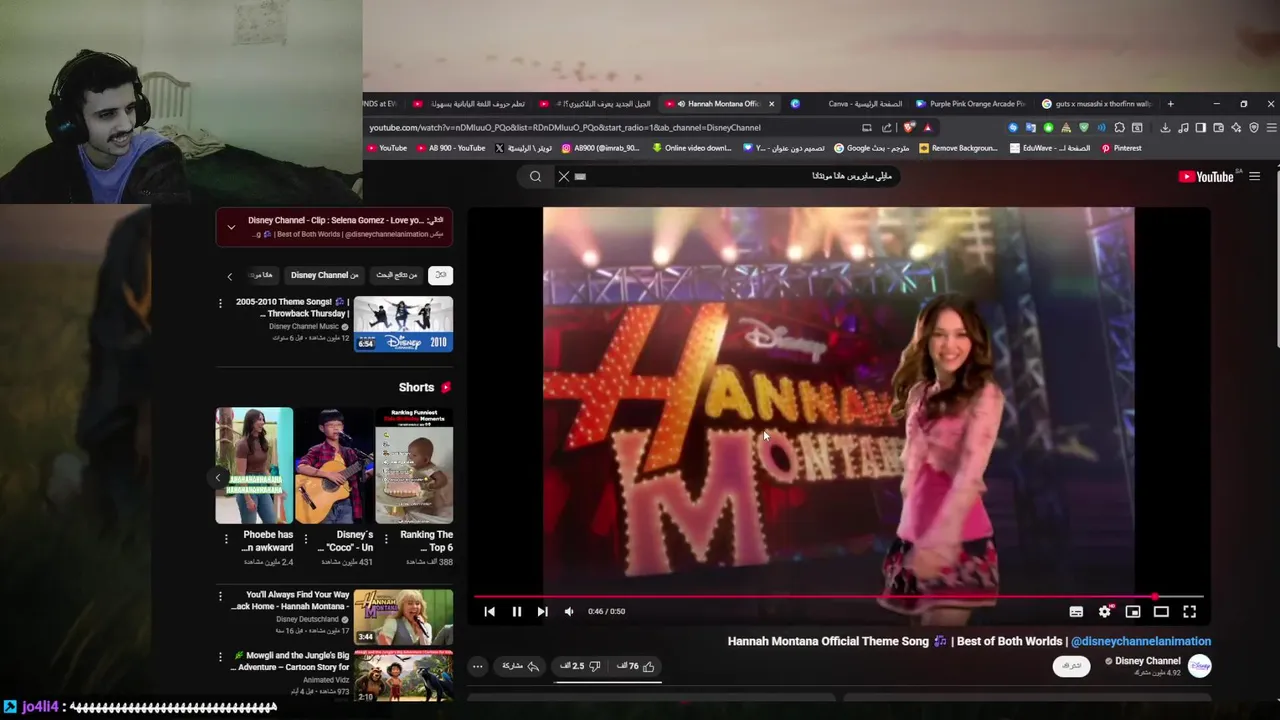Switch to guts x musashi Google tab
The width and height of the screenshot is (1280, 720).
tap(1096, 104)
